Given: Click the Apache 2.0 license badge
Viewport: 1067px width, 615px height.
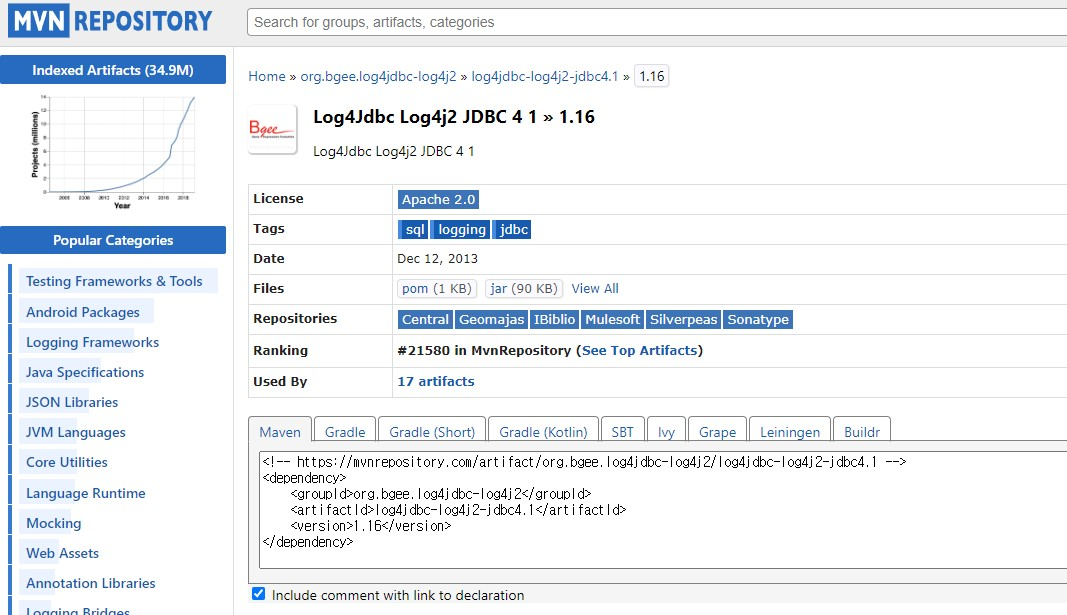Looking at the screenshot, I should (x=438, y=199).
